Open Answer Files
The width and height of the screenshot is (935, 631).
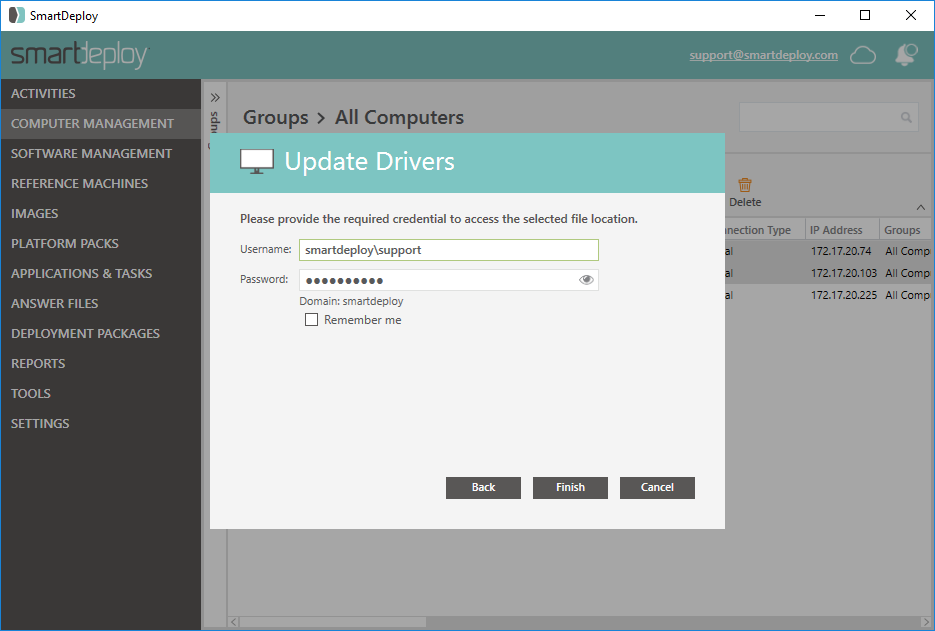click(x=101, y=304)
